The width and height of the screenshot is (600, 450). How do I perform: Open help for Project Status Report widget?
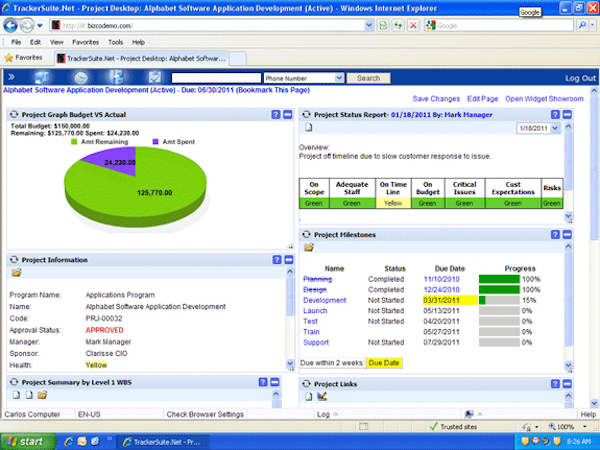pyautogui.click(x=555, y=114)
